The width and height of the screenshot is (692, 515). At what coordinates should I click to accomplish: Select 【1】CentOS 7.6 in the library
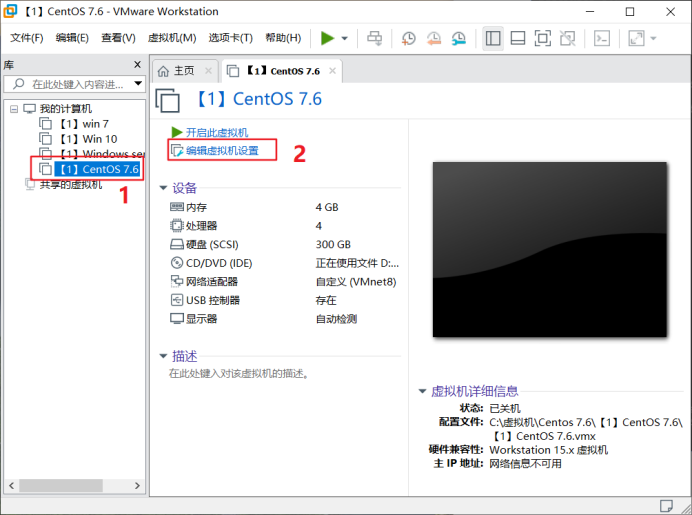(89, 169)
